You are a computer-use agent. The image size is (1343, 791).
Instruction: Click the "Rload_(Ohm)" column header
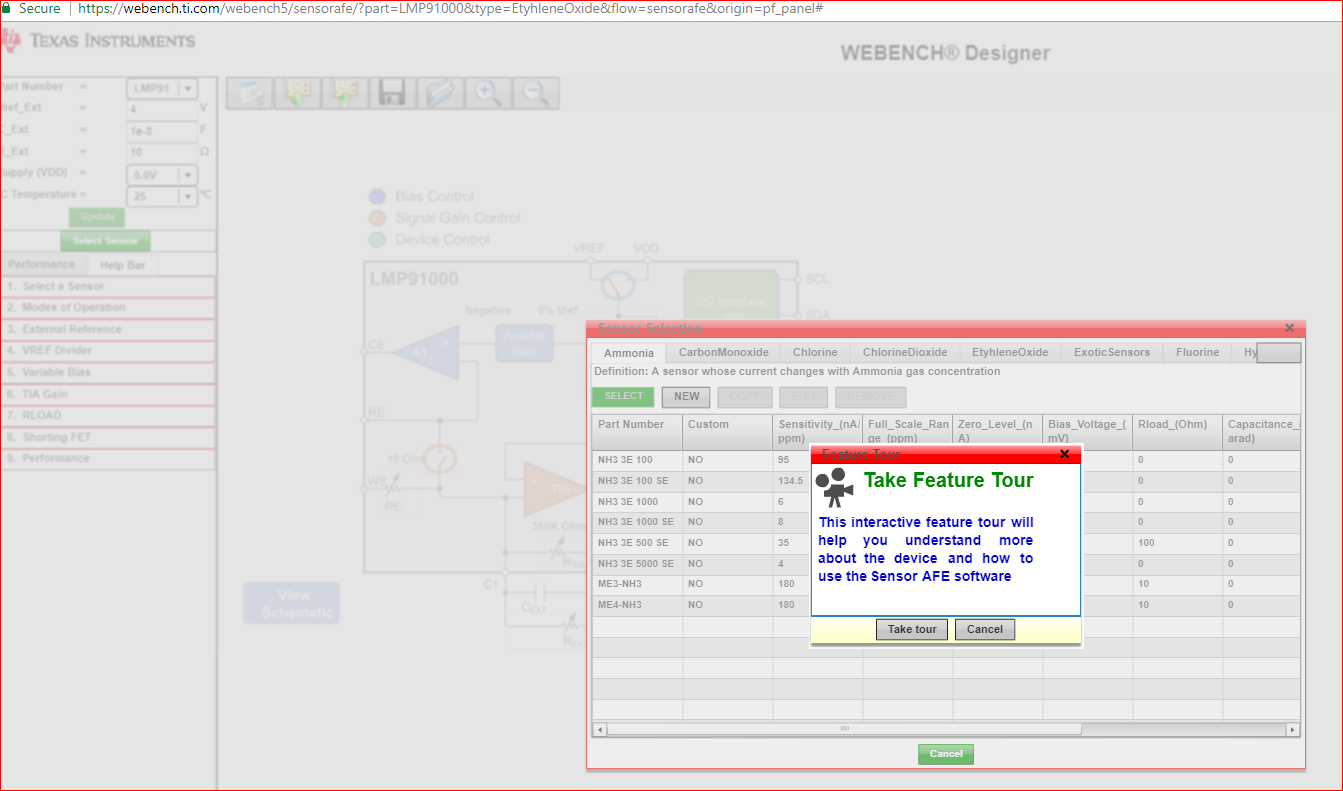click(x=1177, y=432)
